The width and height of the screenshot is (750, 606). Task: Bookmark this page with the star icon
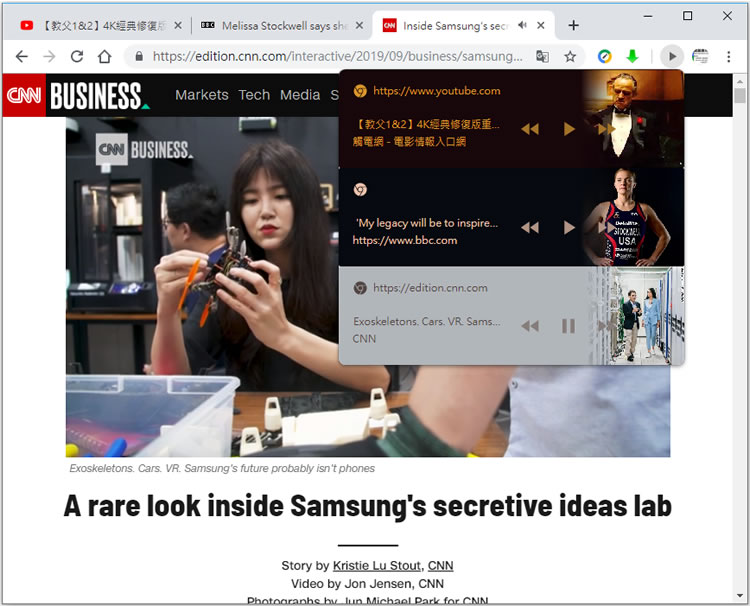pyautogui.click(x=570, y=57)
